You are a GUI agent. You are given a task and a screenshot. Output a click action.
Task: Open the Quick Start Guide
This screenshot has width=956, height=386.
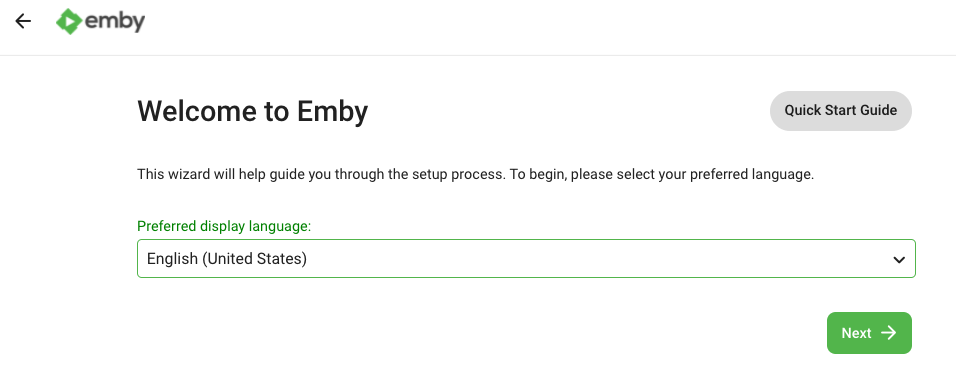pyautogui.click(x=841, y=110)
